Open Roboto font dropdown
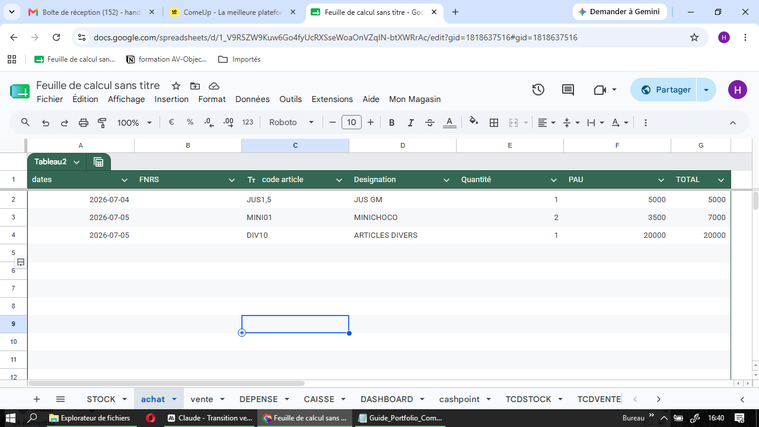Viewport: 759px width, 427px height. (291, 122)
